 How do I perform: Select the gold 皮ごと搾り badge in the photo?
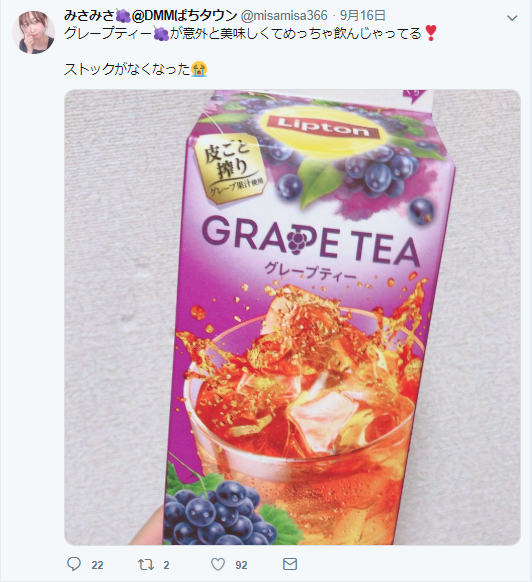tap(232, 169)
